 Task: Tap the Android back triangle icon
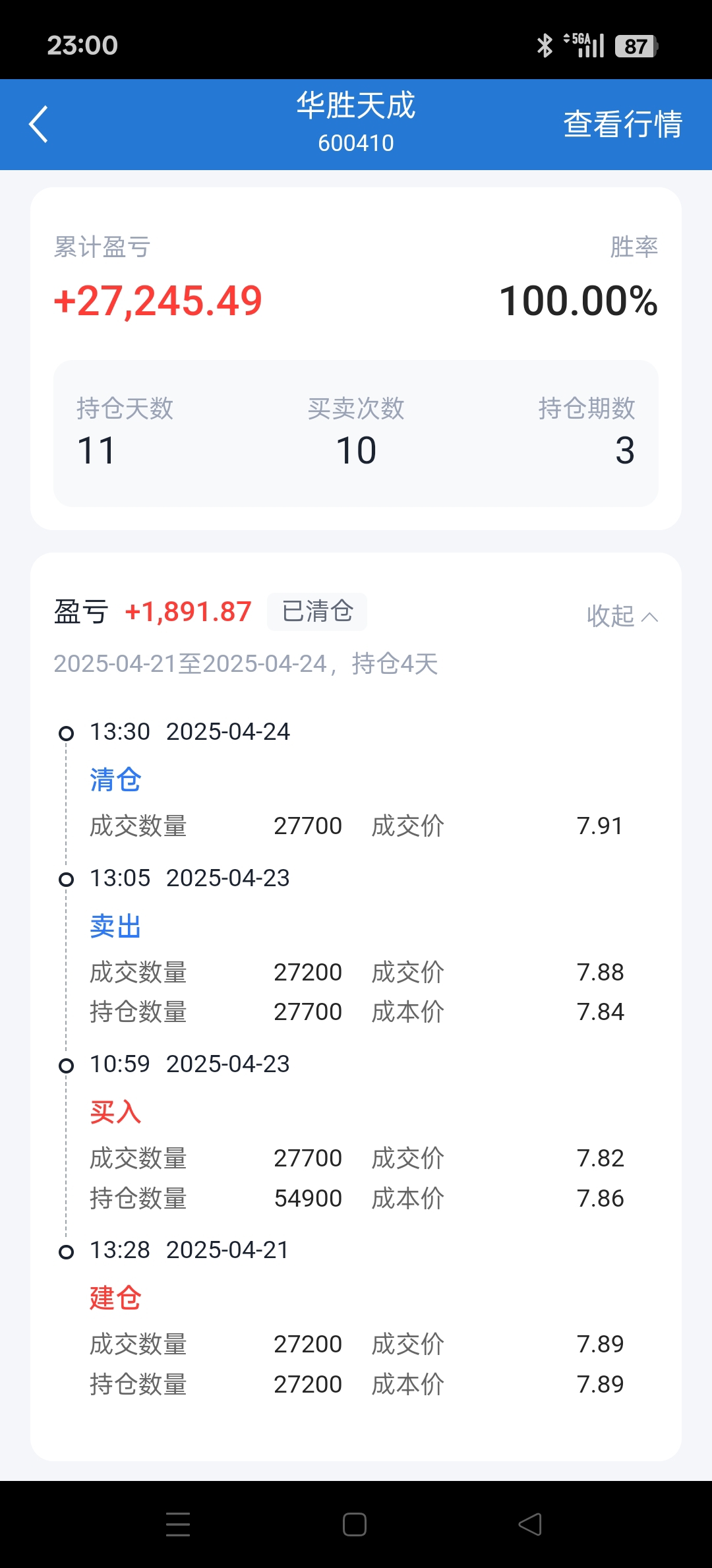[530, 1524]
